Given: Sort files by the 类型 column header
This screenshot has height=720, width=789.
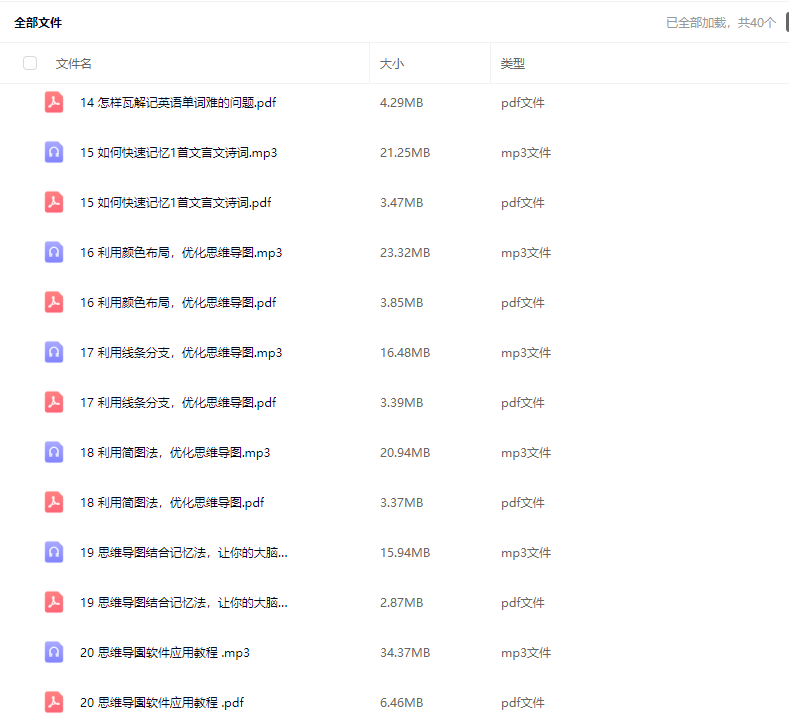Looking at the screenshot, I should (x=513, y=63).
